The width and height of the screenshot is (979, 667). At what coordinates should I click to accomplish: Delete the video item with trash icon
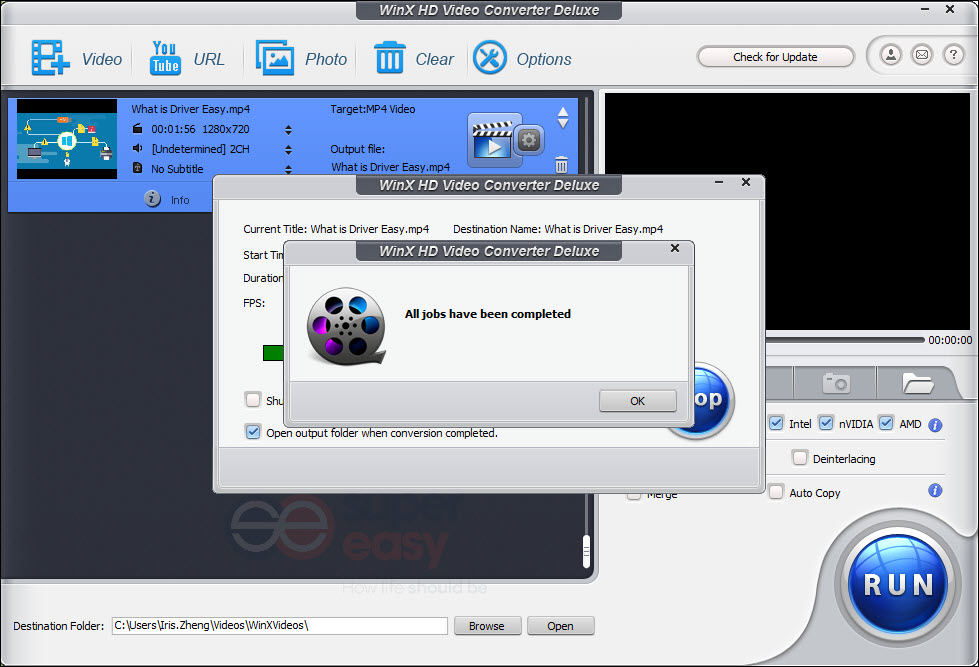tap(561, 165)
